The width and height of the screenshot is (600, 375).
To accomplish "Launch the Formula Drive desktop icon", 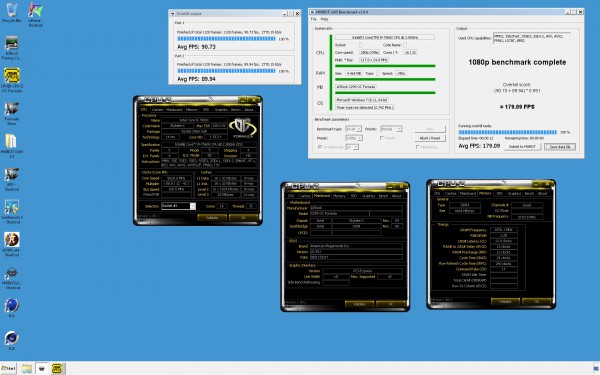I will tap(11, 113).
